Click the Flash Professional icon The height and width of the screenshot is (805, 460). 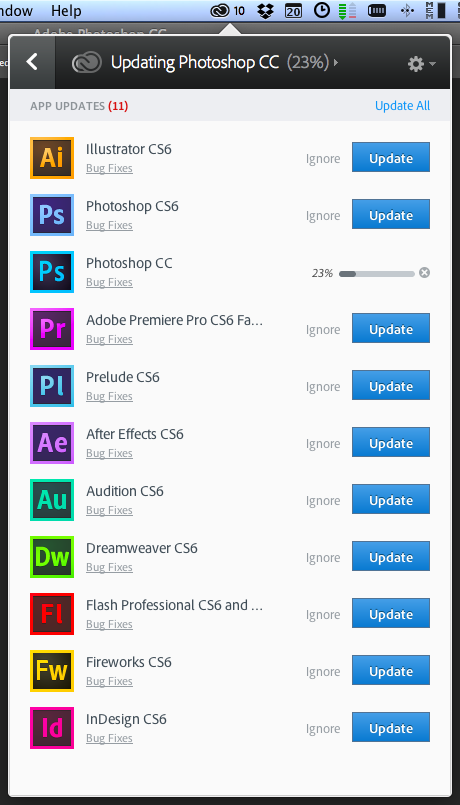[x=52, y=614]
